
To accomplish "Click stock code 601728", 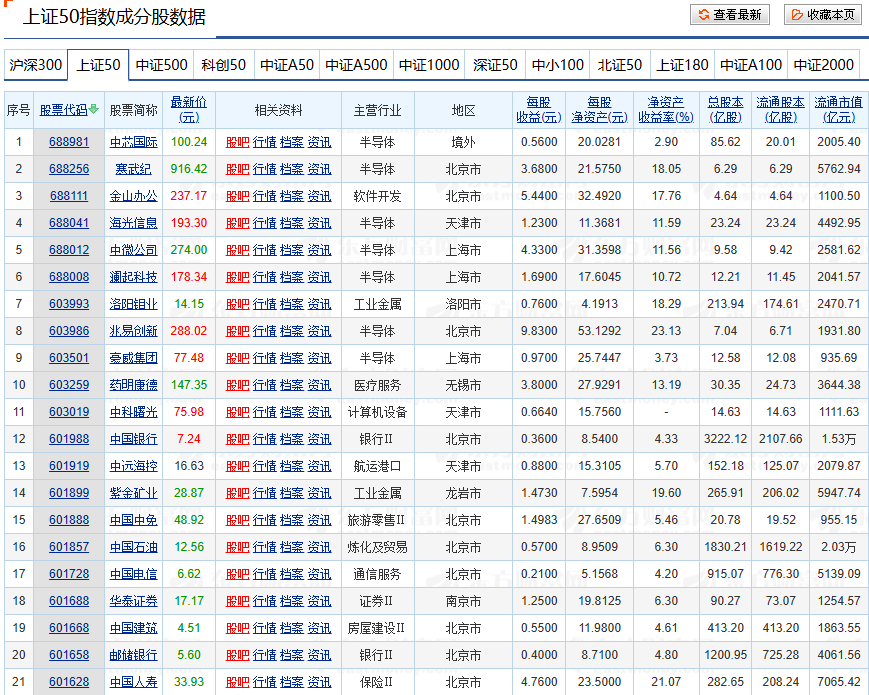I will pos(69,574).
